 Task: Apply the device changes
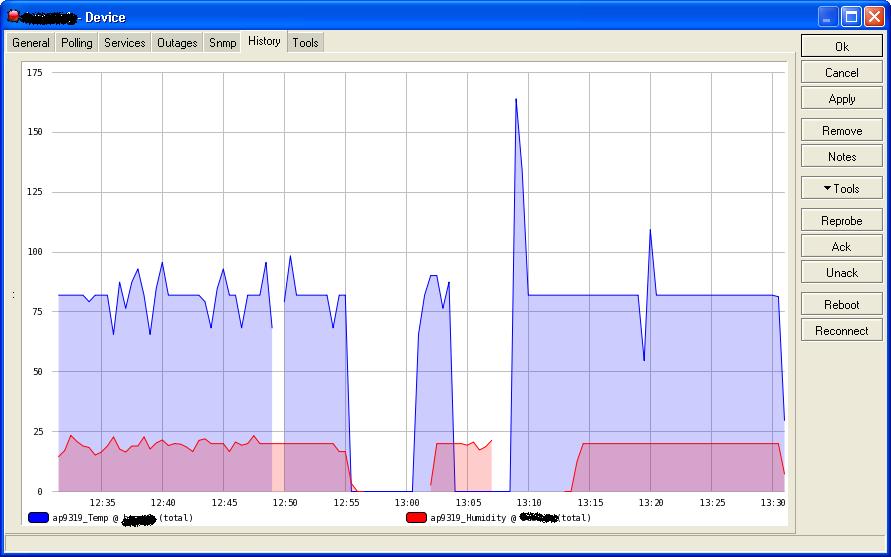[x=842, y=98]
